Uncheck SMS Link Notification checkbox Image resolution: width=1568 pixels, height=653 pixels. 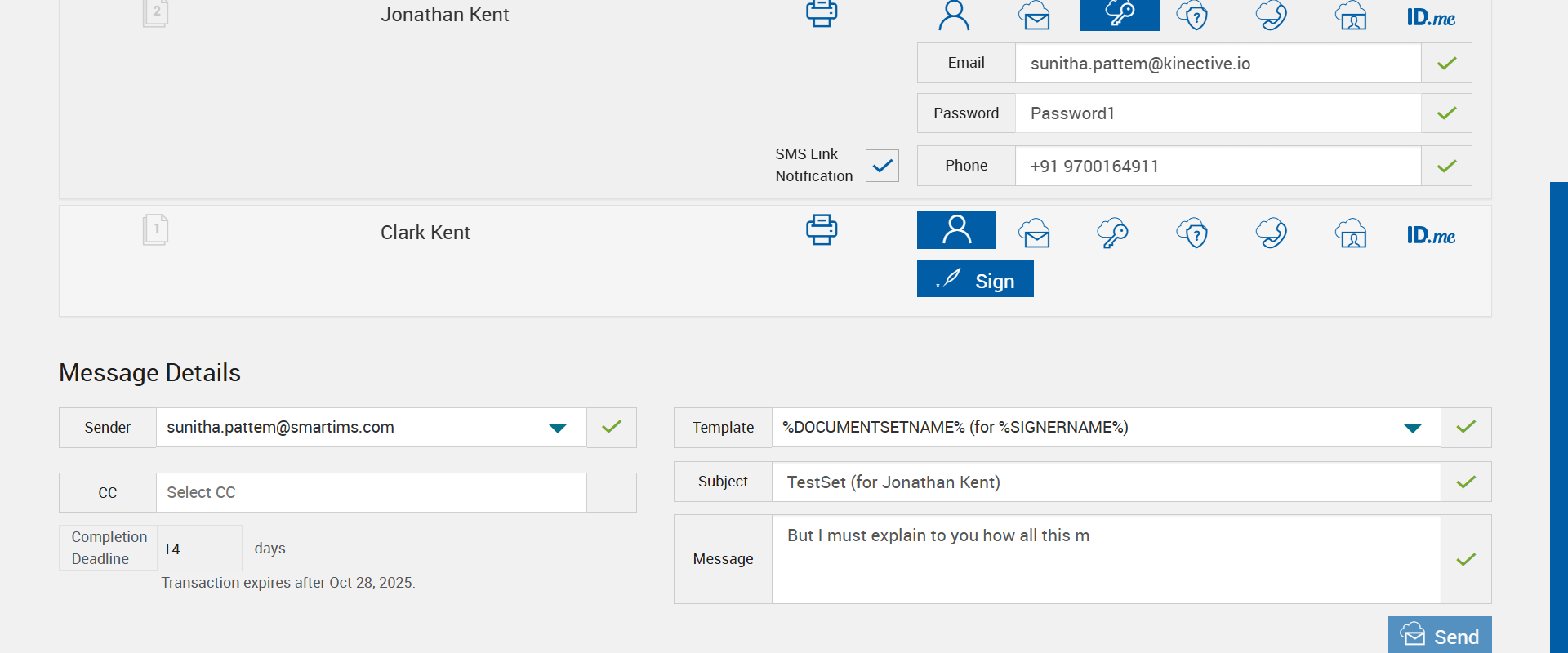tap(882, 166)
